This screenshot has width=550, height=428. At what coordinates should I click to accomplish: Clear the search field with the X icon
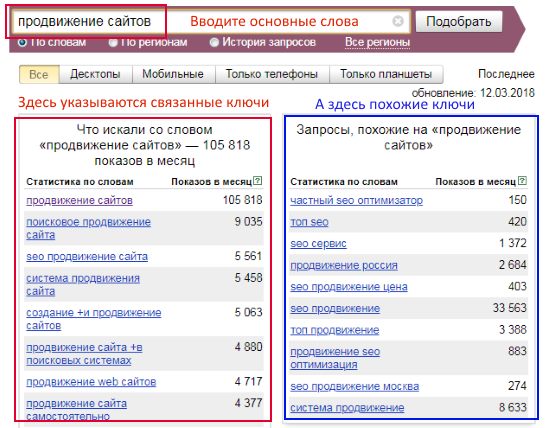[398, 21]
